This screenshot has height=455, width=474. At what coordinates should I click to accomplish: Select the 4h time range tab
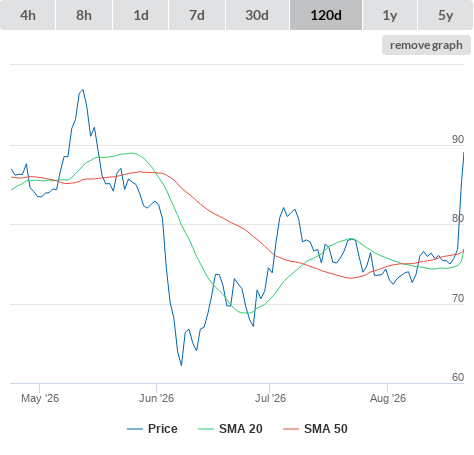(x=28, y=15)
